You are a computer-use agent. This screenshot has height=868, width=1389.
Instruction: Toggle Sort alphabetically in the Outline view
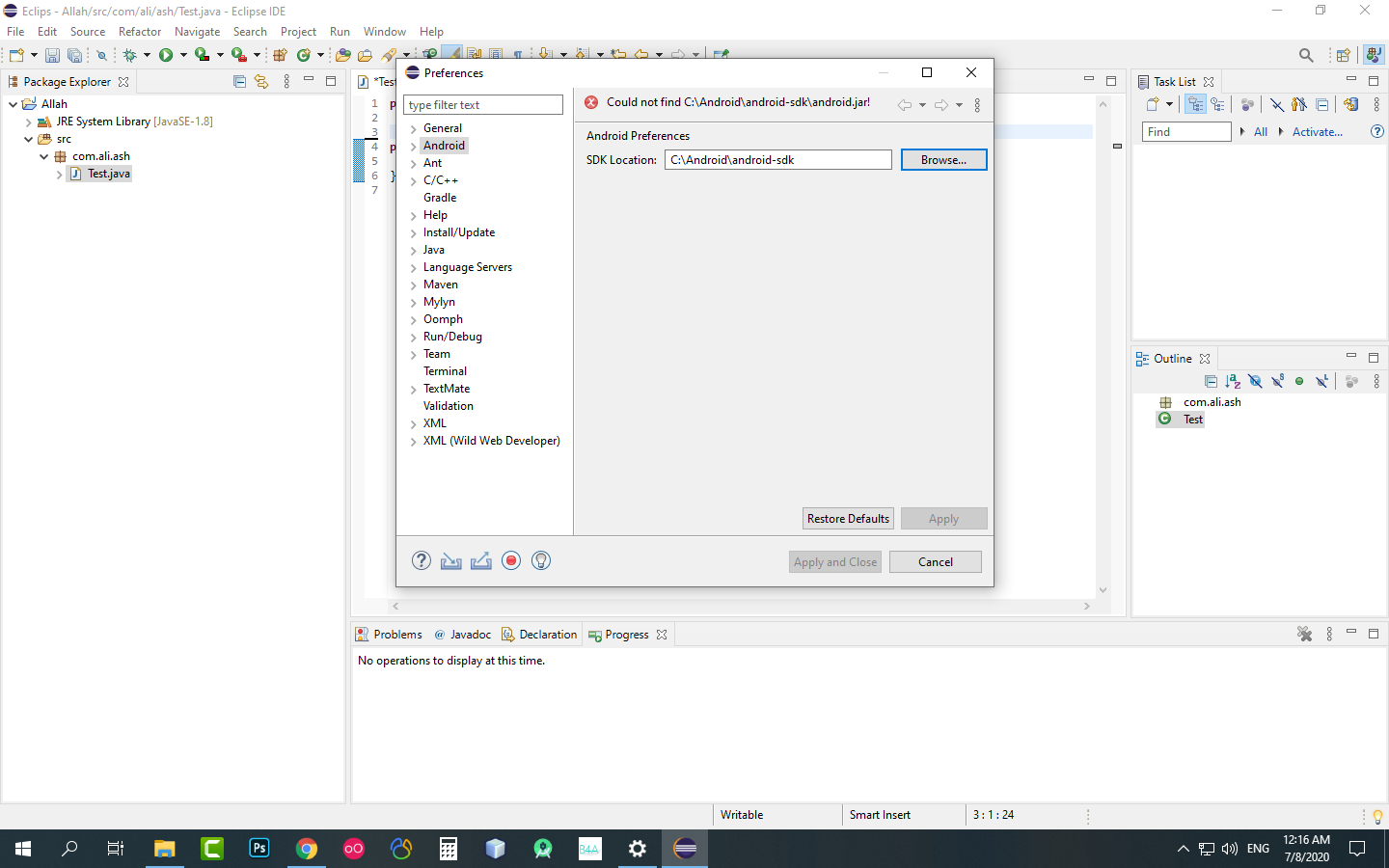(1233, 382)
